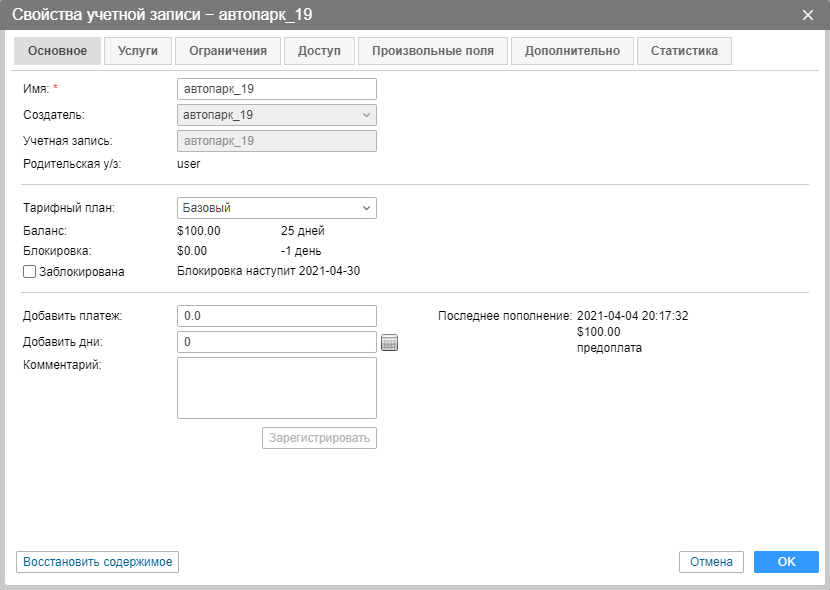Click inside the Комментарий text area
Image resolution: width=830 pixels, height=590 pixels.
(x=276, y=388)
